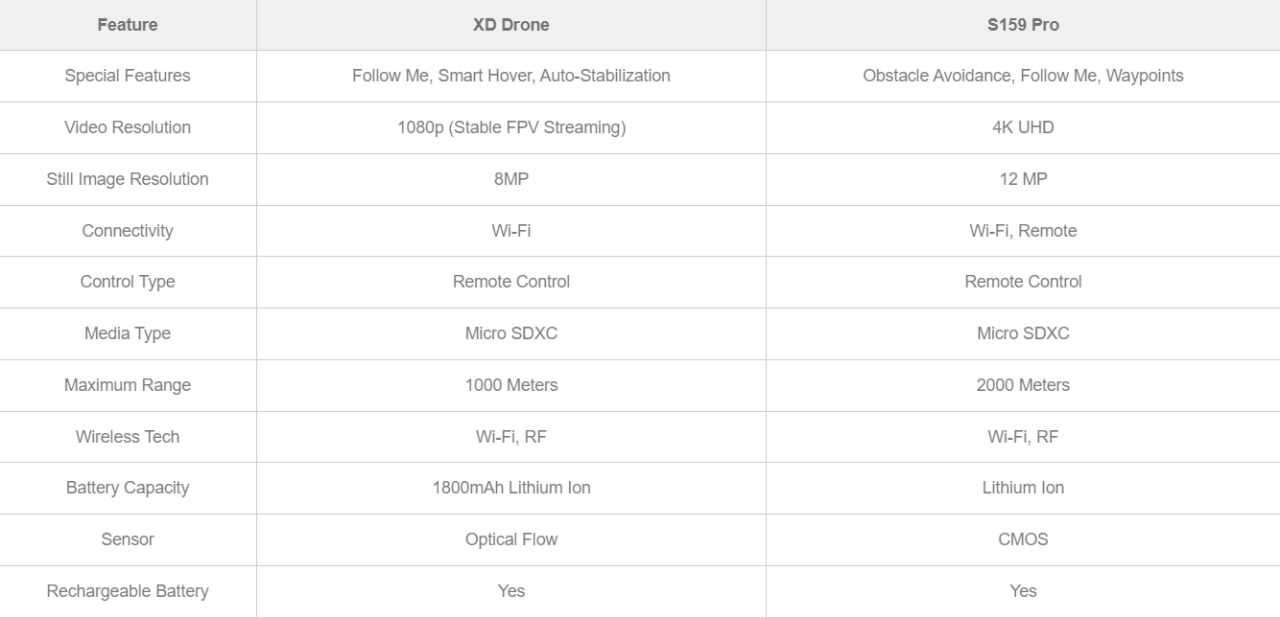
Task: Click the Rechargeable Battery row label
Action: 127,591
